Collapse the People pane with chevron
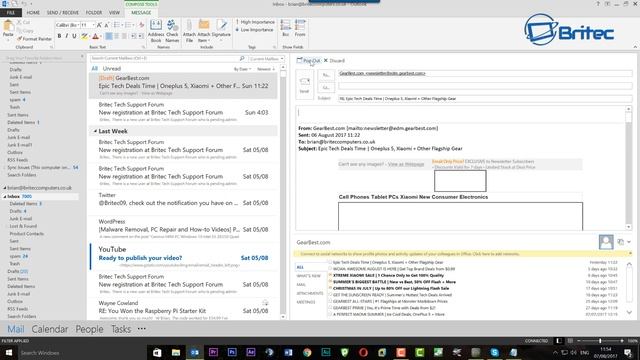 [x=629, y=242]
